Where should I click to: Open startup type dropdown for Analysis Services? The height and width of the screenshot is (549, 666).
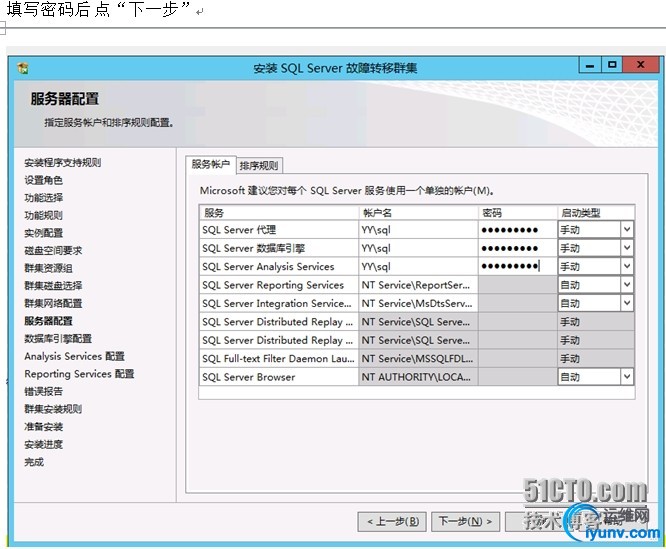pos(627,266)
